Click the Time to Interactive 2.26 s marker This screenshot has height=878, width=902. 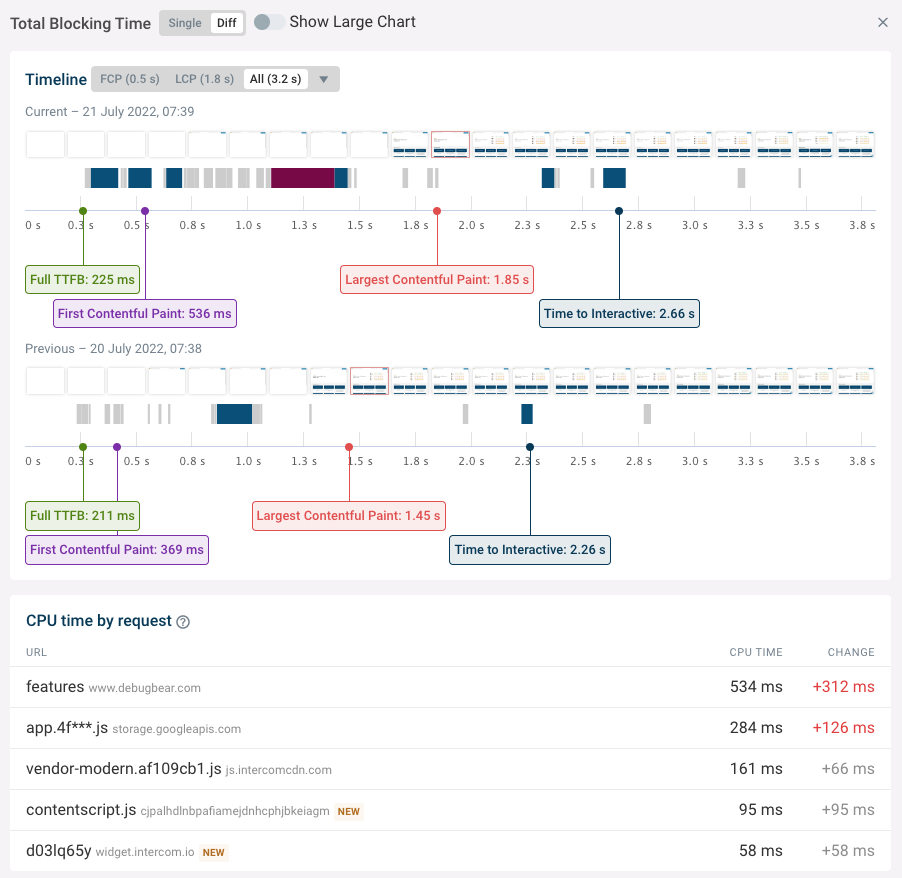pos(529,549)
